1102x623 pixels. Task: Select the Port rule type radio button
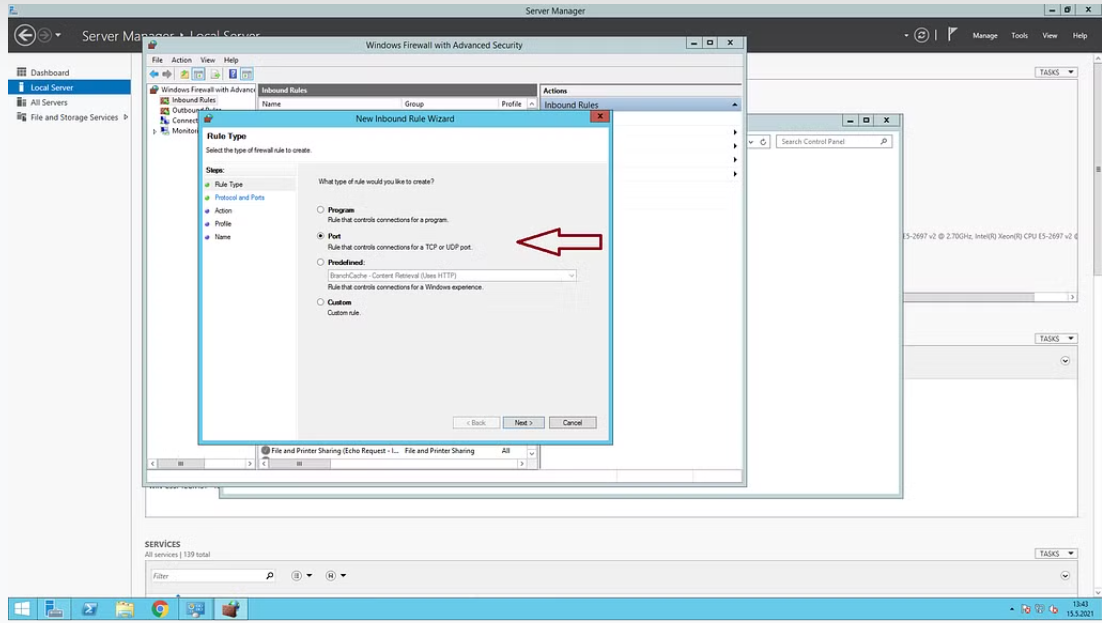(320, 236)
